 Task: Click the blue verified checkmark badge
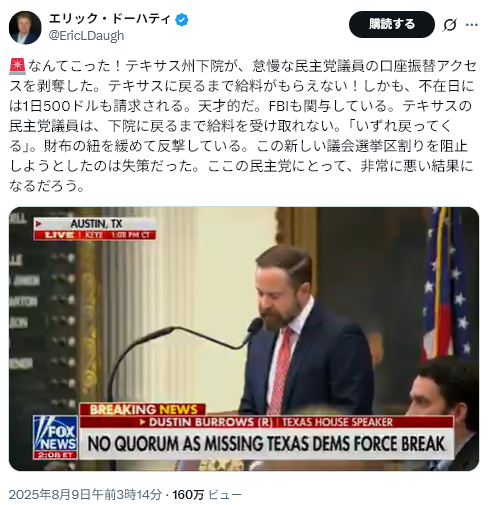pos(182,20)
